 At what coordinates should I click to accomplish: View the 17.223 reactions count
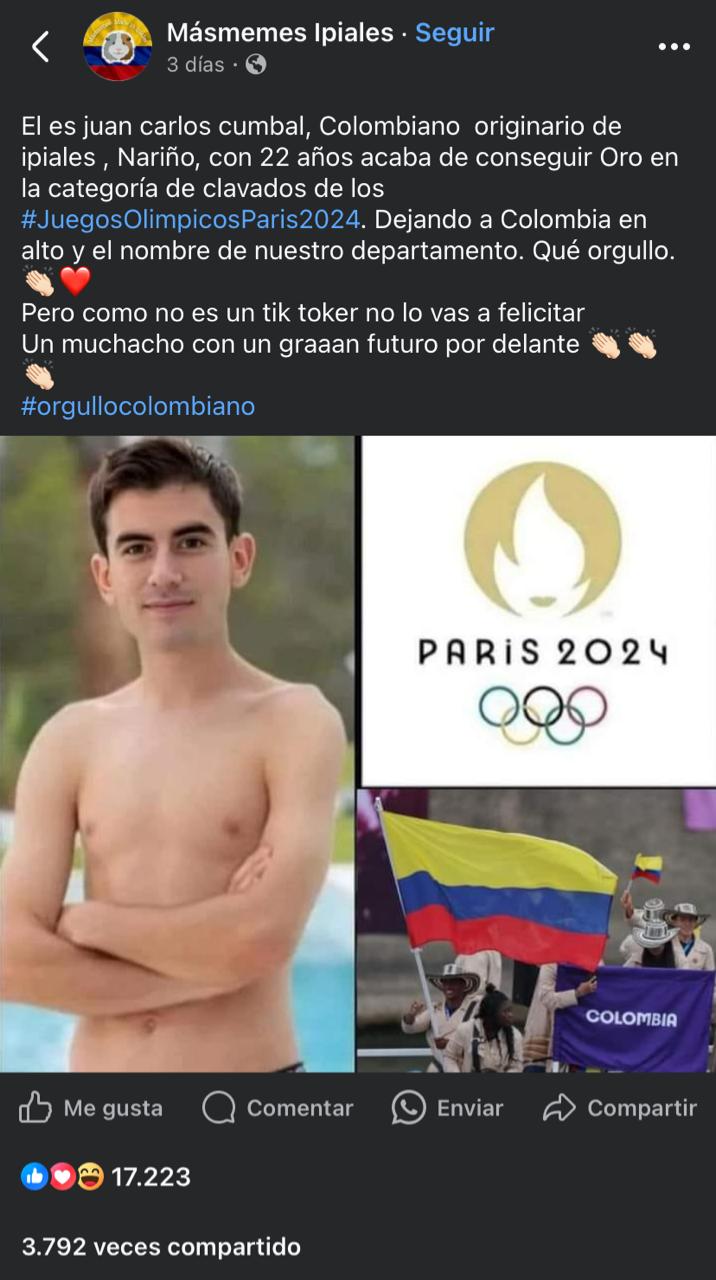tap(151, 1178)
